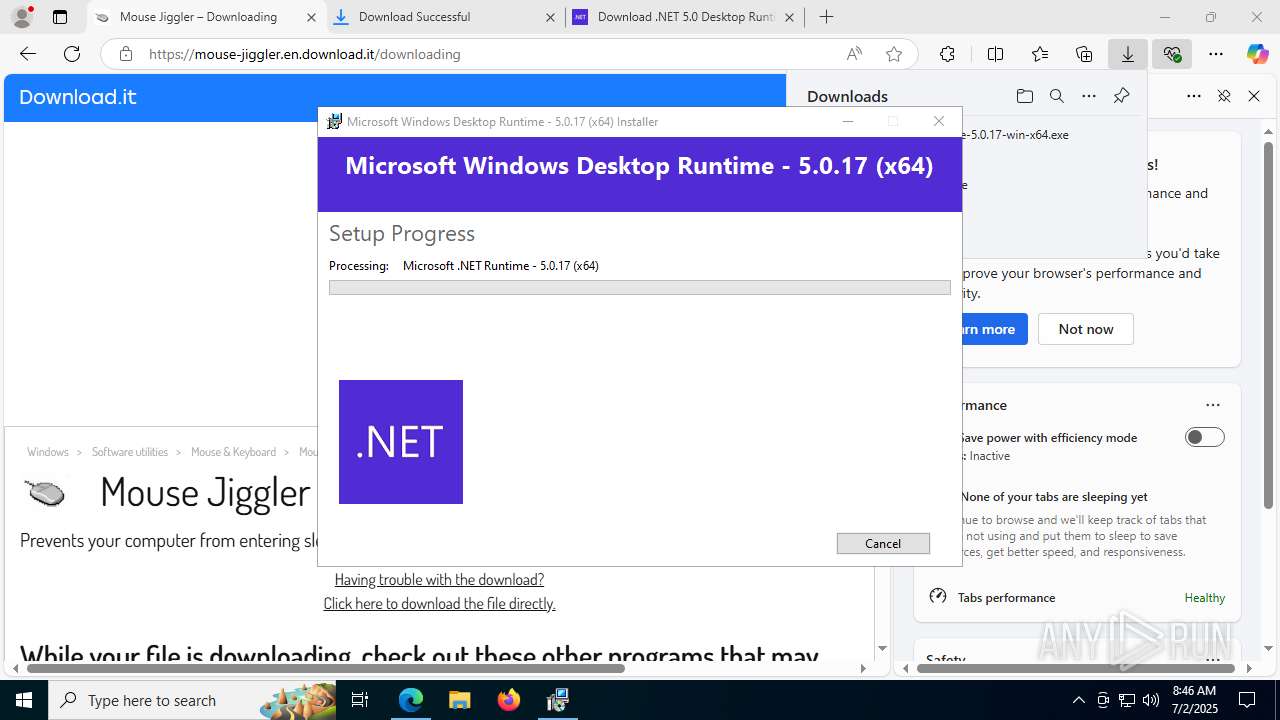View site information lock icon
The width and height of the screenshot is (1280, 720).
(x=126, y=54)
